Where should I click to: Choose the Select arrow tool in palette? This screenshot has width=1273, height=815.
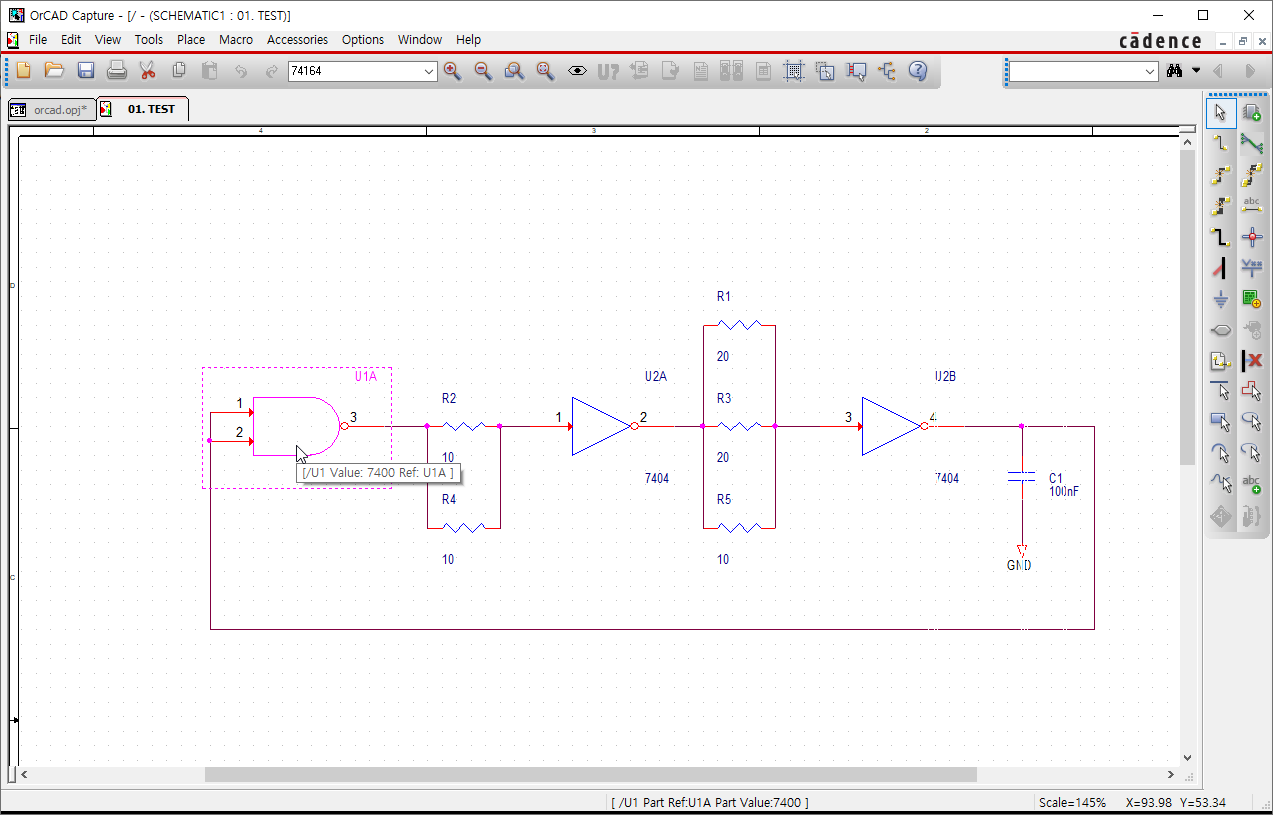tap(1221, 113)
